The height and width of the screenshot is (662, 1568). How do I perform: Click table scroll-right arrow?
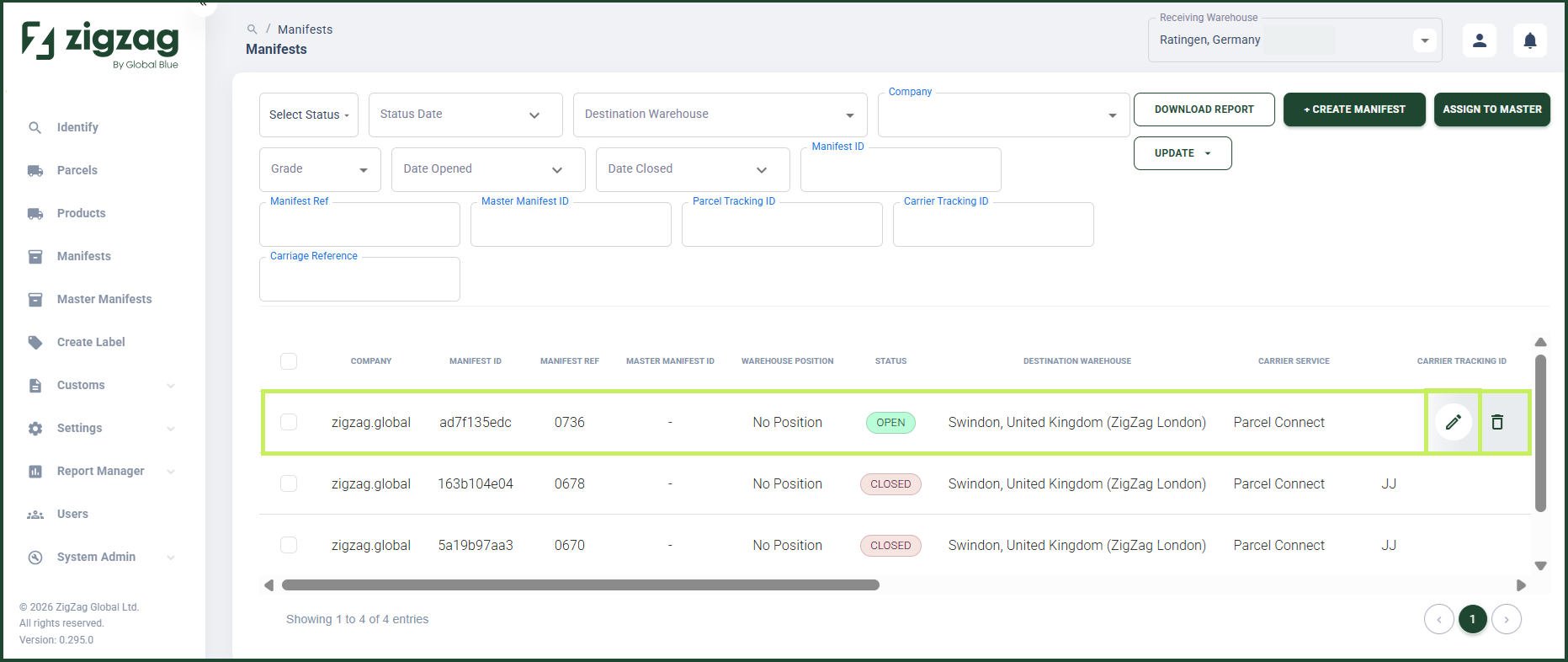(1521, 585)
